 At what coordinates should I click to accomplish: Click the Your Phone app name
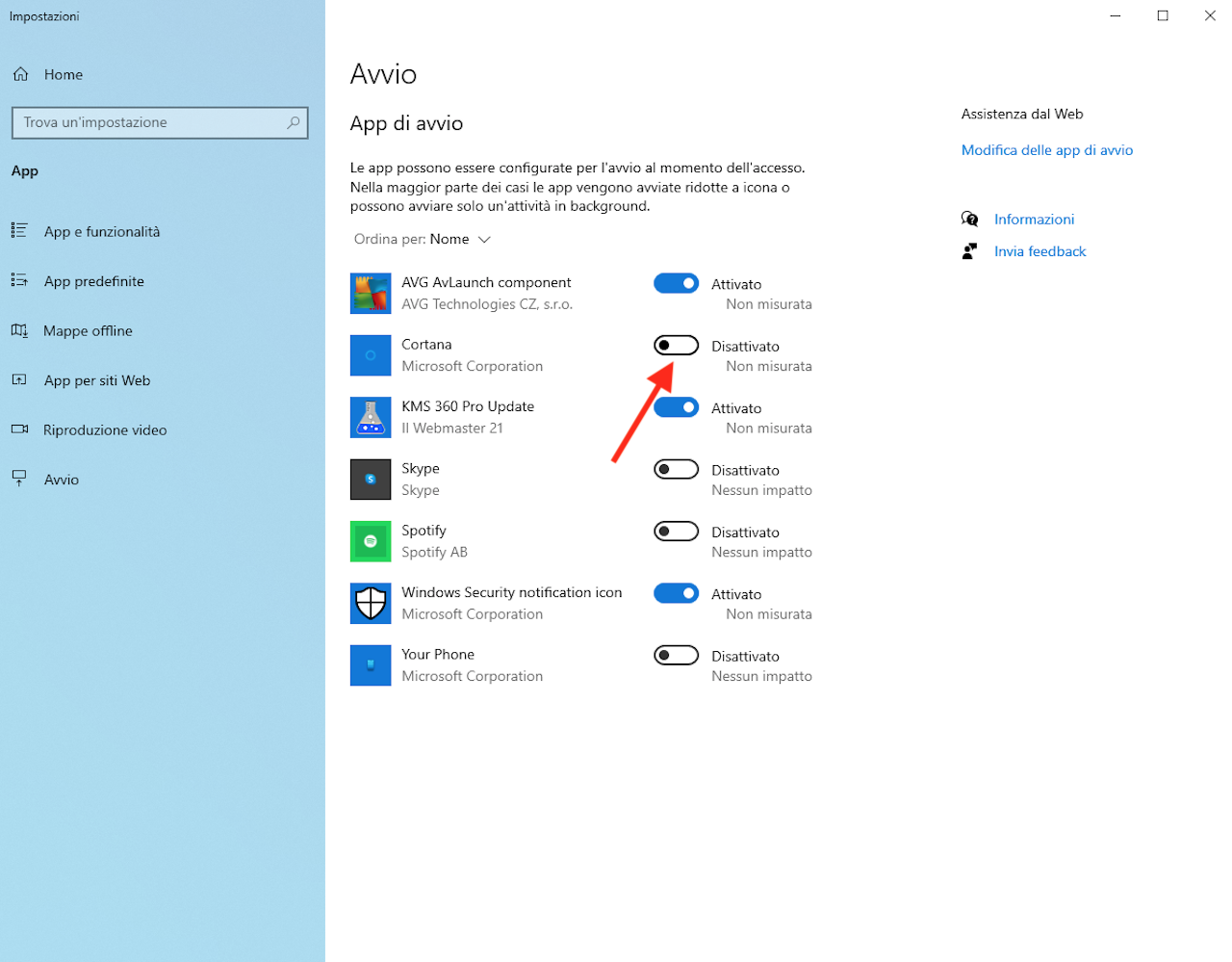pyautogui.click(x=438, y=655)
